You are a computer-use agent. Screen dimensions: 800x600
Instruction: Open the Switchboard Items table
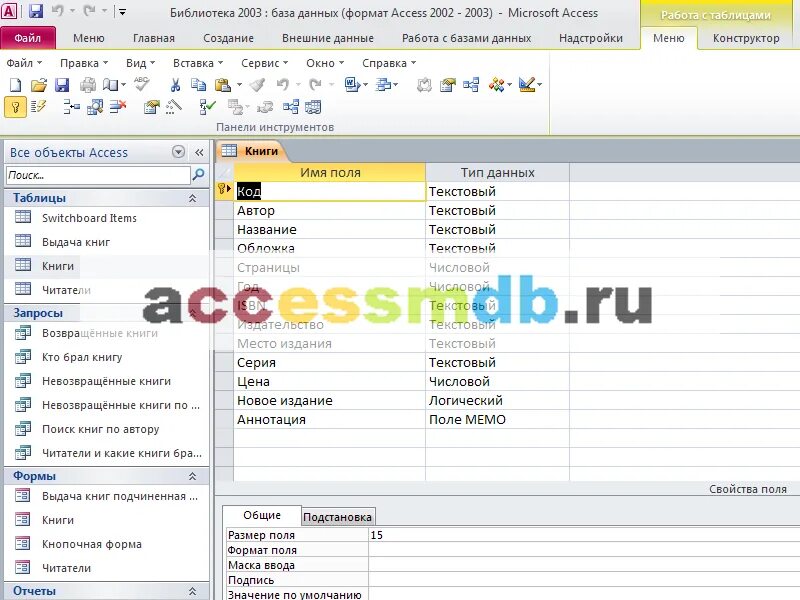click(89, 218)
